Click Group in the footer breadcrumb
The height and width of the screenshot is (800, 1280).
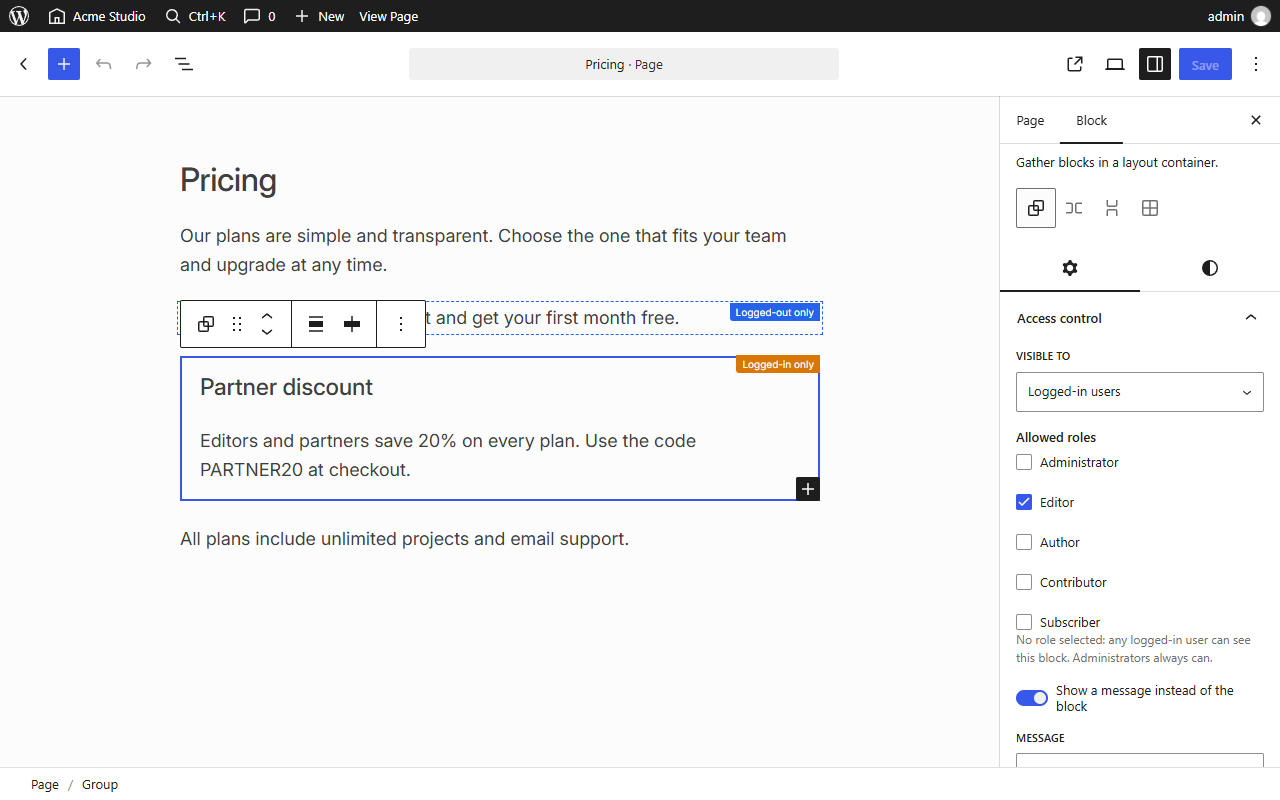coord(100,784)
